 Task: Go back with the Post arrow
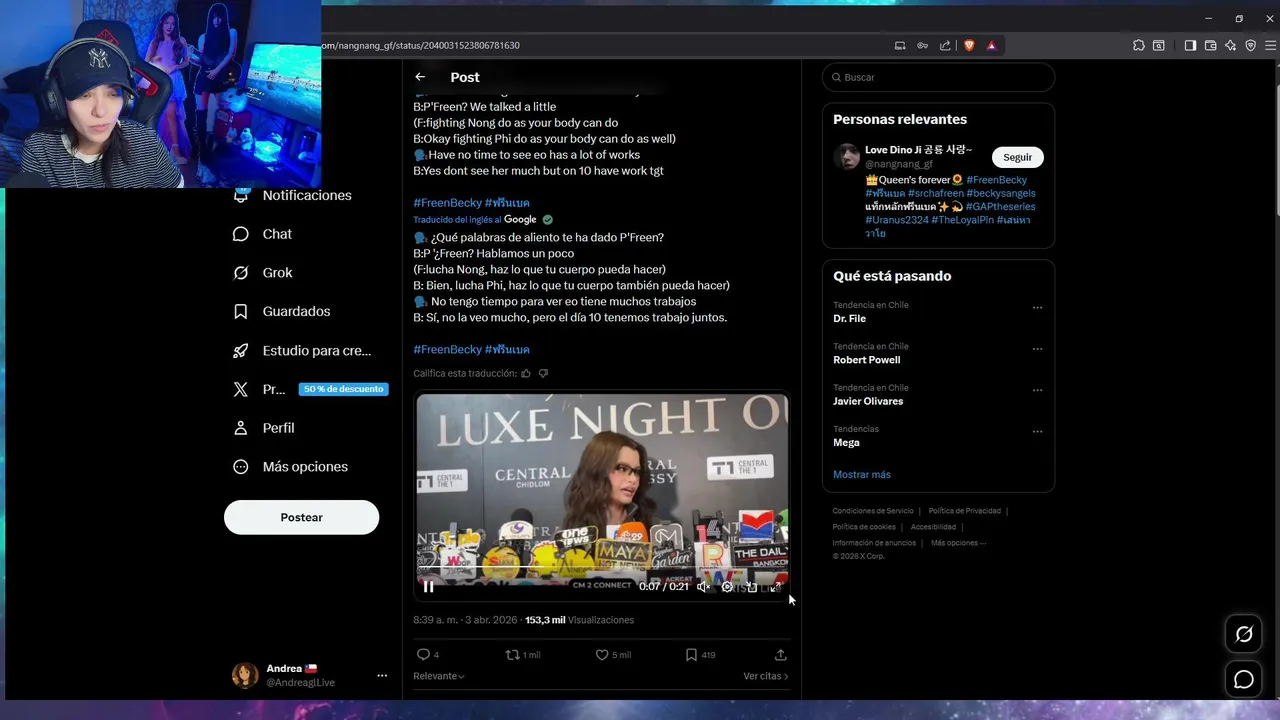(x=420, y=77)
